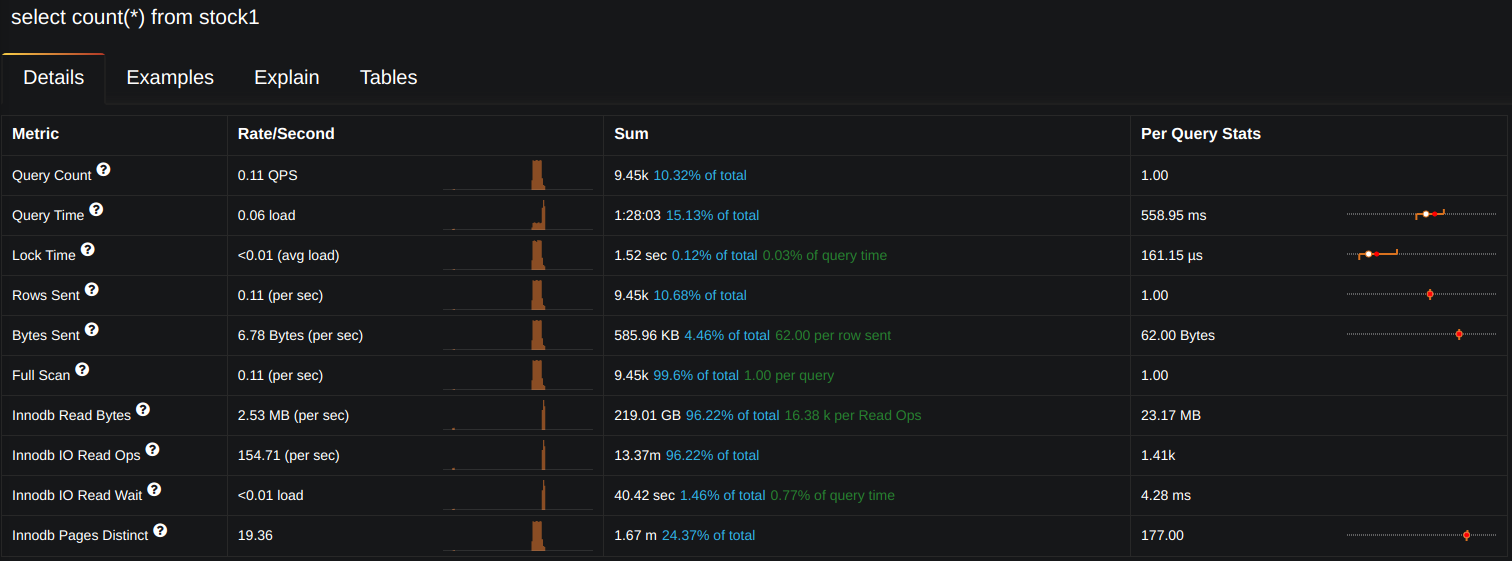Switch to the Examples tab
The image size is (1512, 561).
(170, 78)
